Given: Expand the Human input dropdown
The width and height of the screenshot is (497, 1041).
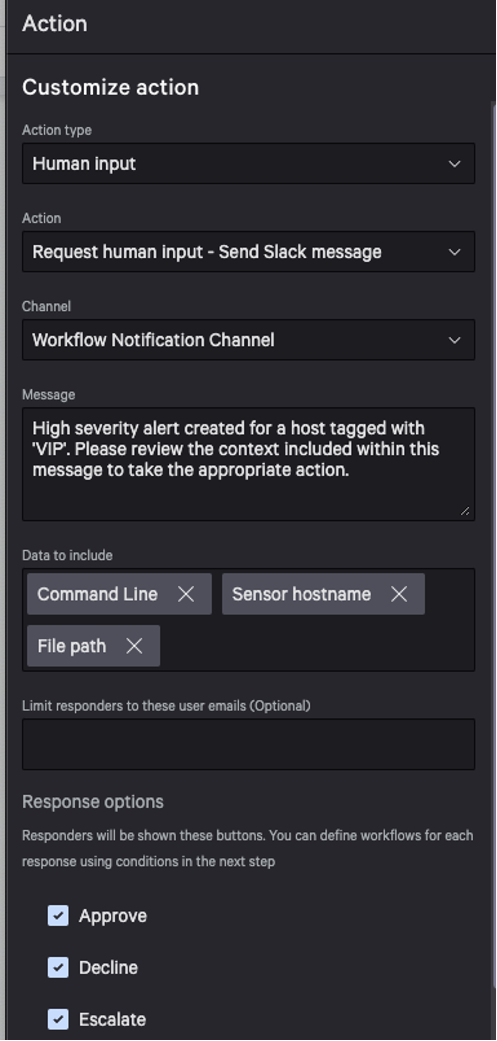Looking at the screenshot, I should pyautogui.click(x=248, y=163).
